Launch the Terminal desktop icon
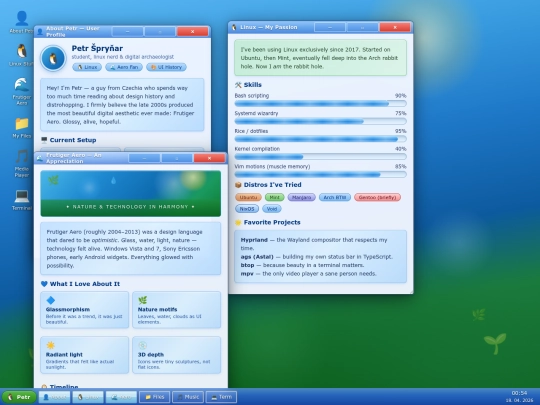Viewport: 540px width, 405px height. coord(21,200)
